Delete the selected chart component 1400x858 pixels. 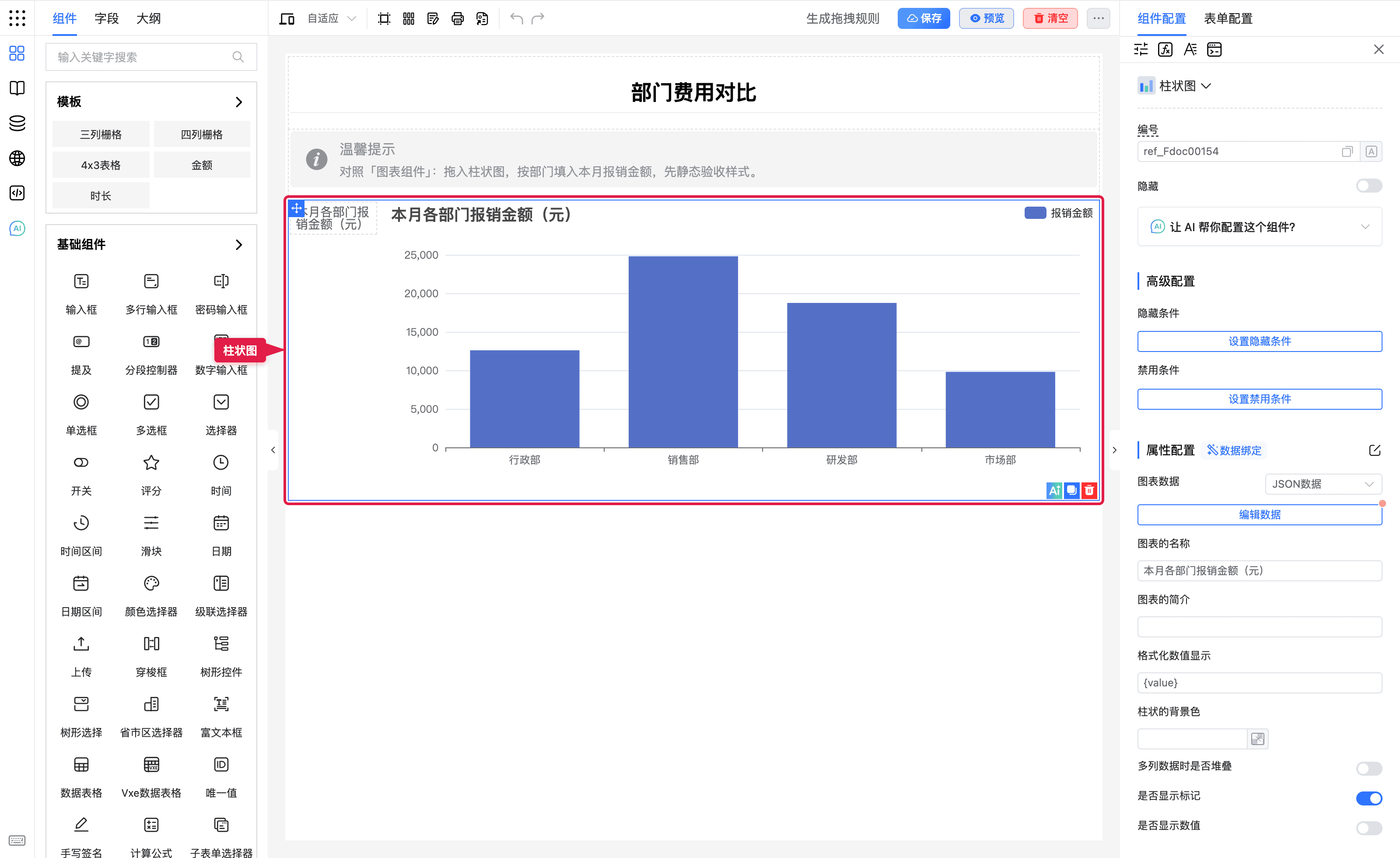(1089, 490)
